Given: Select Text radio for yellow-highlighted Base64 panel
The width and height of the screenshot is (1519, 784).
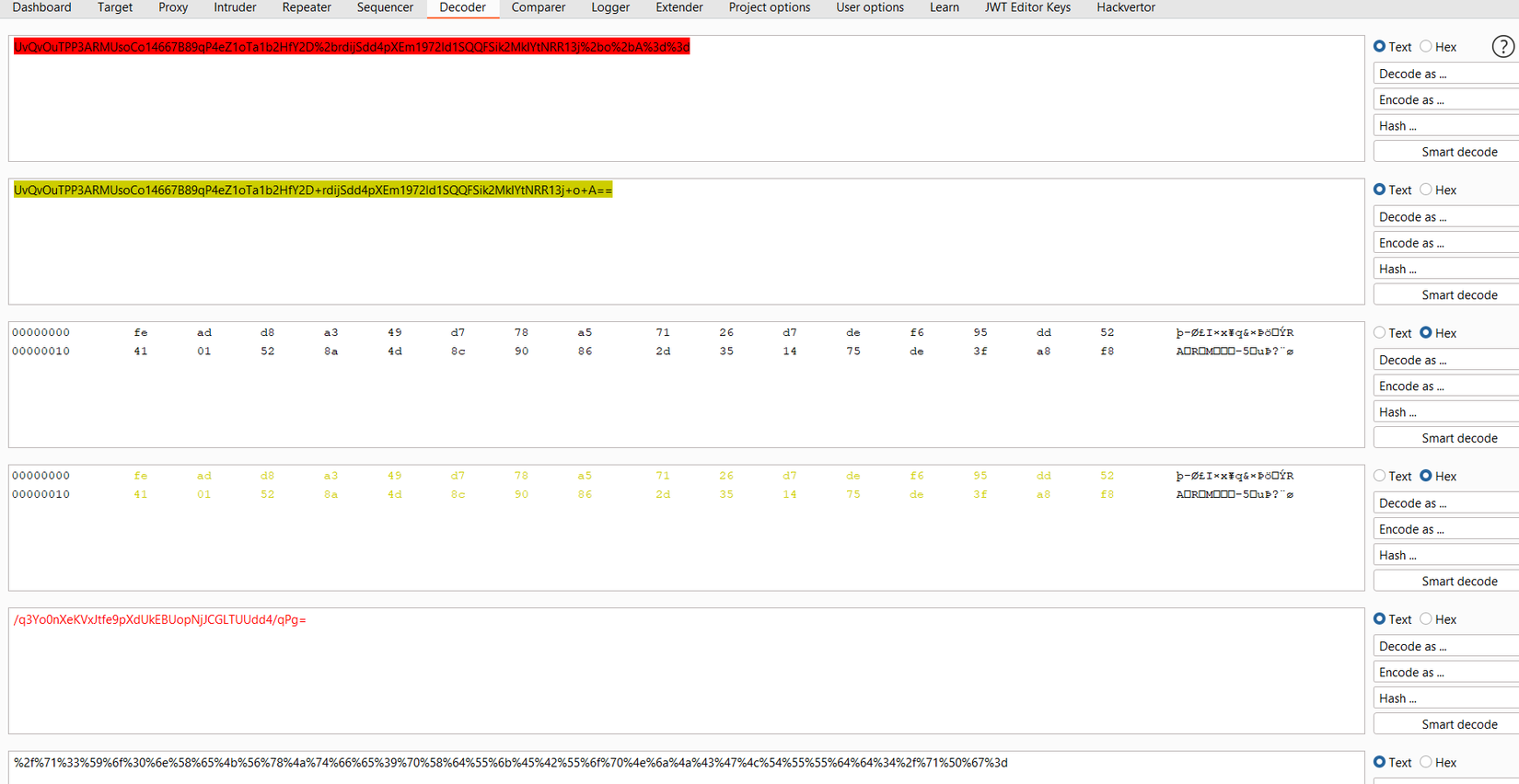Looking at the screenshot, I should pos(1379,190).
